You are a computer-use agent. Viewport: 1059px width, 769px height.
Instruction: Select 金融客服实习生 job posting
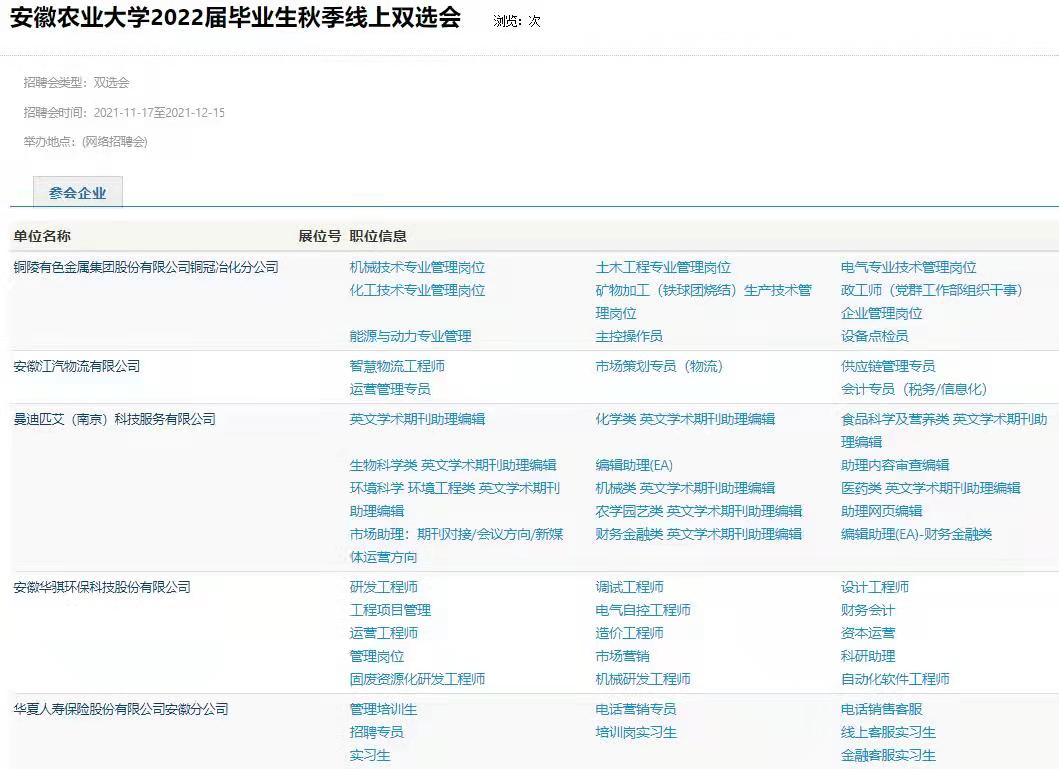point(888,755)
